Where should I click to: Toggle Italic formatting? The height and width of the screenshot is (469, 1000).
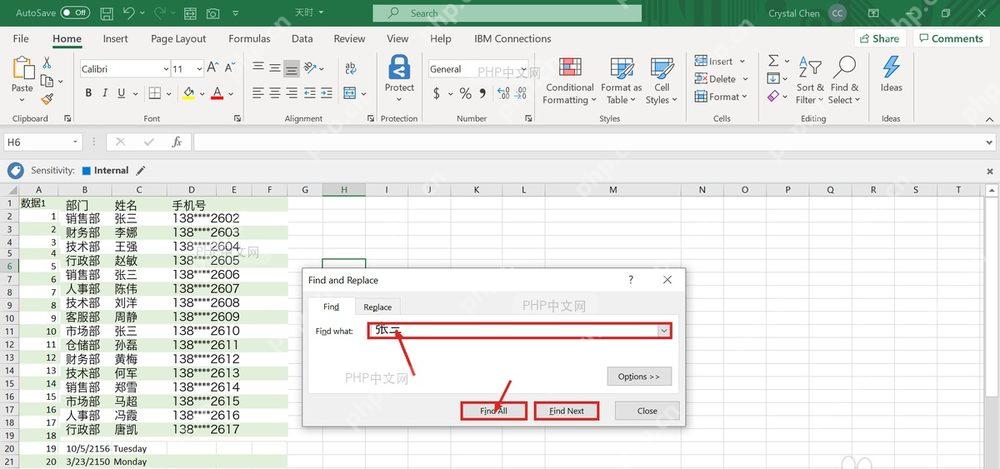click(x=105, y=93)
